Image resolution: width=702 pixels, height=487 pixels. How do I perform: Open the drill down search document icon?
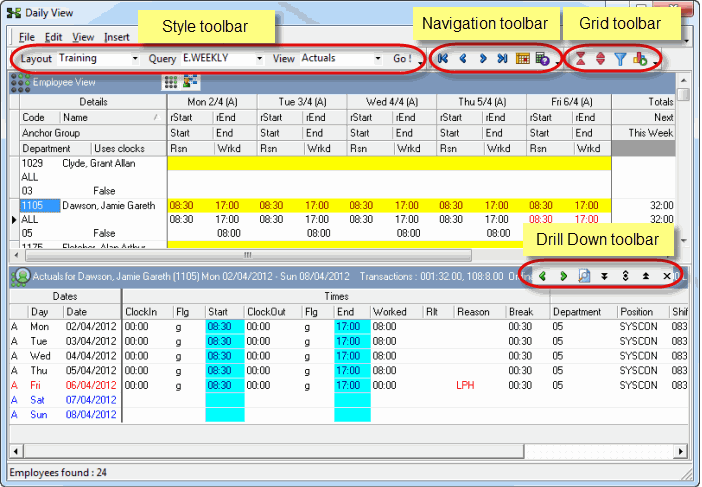[584, 276]
